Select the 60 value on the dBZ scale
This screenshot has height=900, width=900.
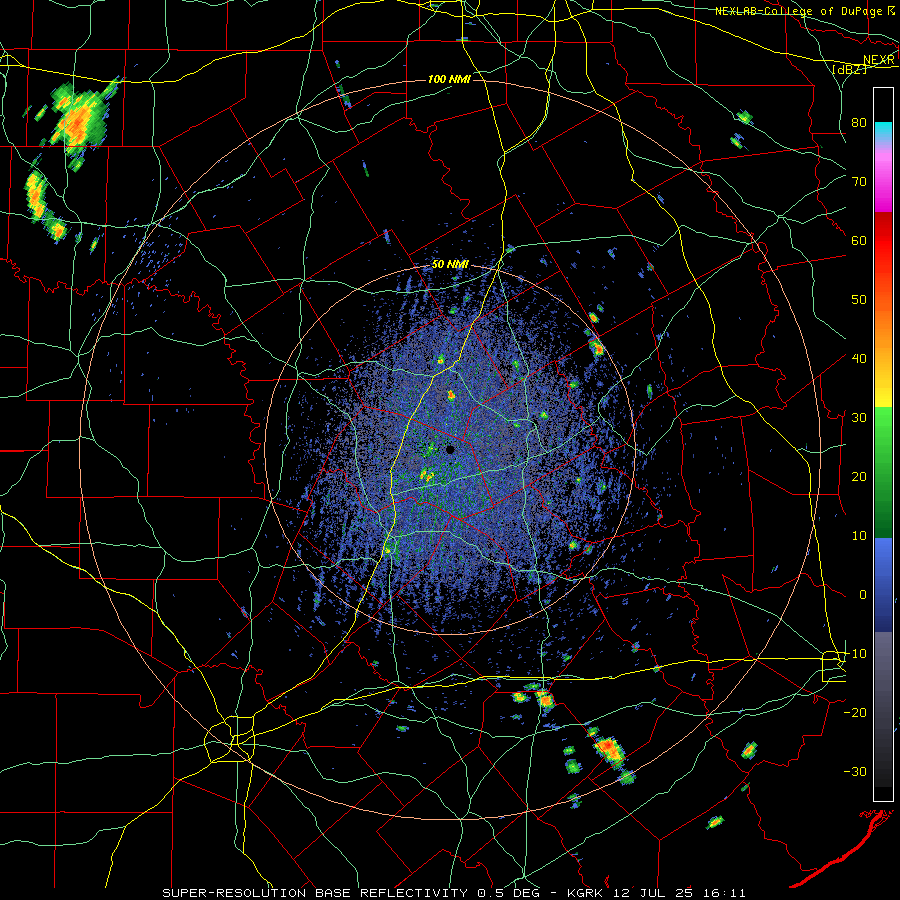[859, 240]
